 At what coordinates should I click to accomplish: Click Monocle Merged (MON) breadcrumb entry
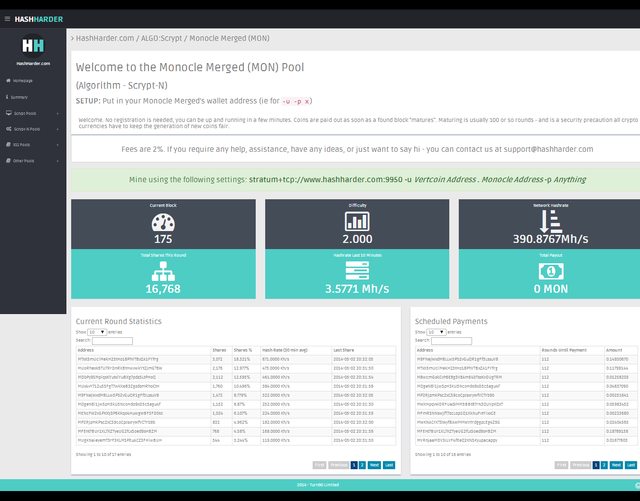pyautogui.click(x=229, y=38)
